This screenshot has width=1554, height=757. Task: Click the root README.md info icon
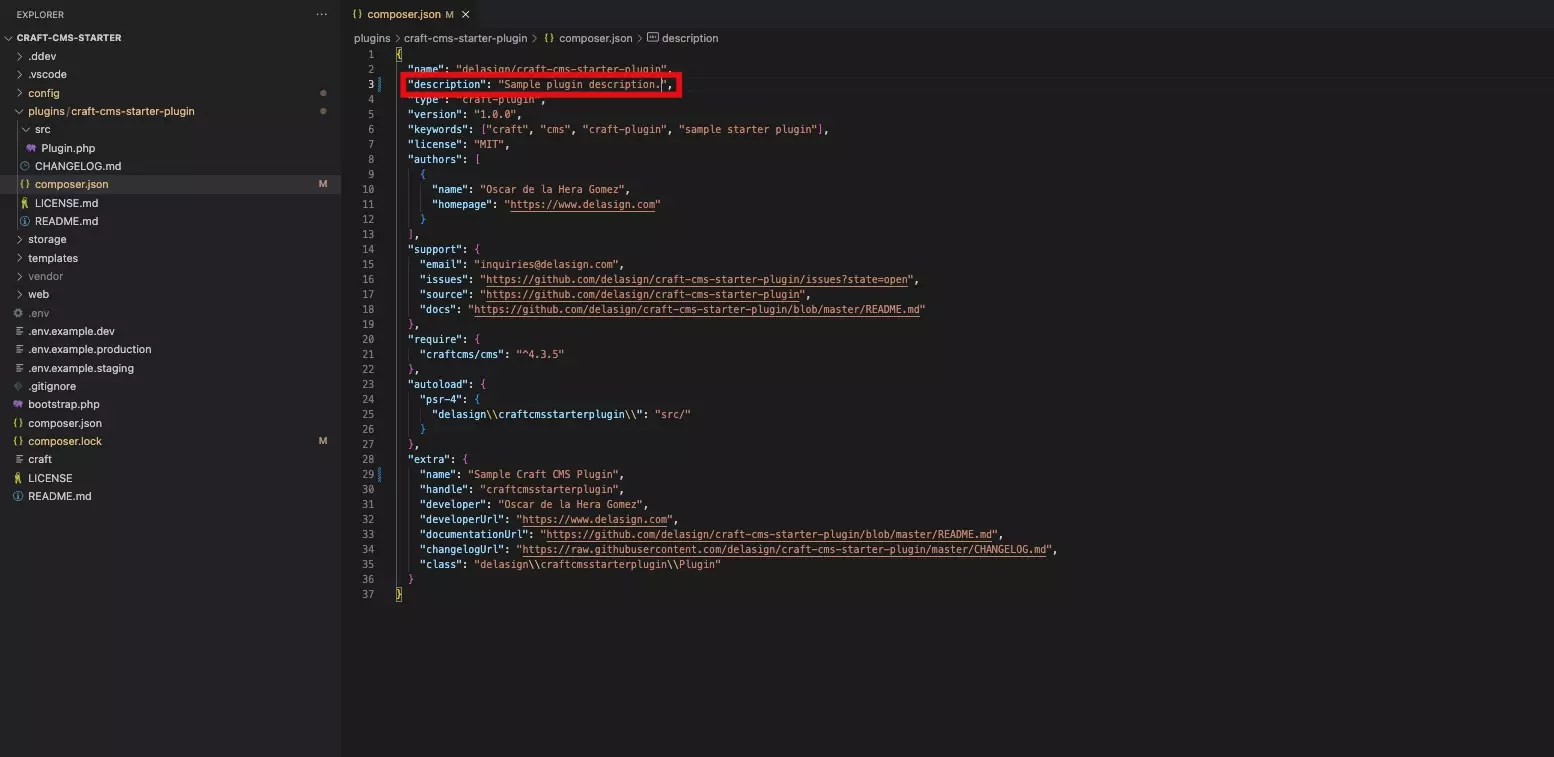(x=18, y=496)
